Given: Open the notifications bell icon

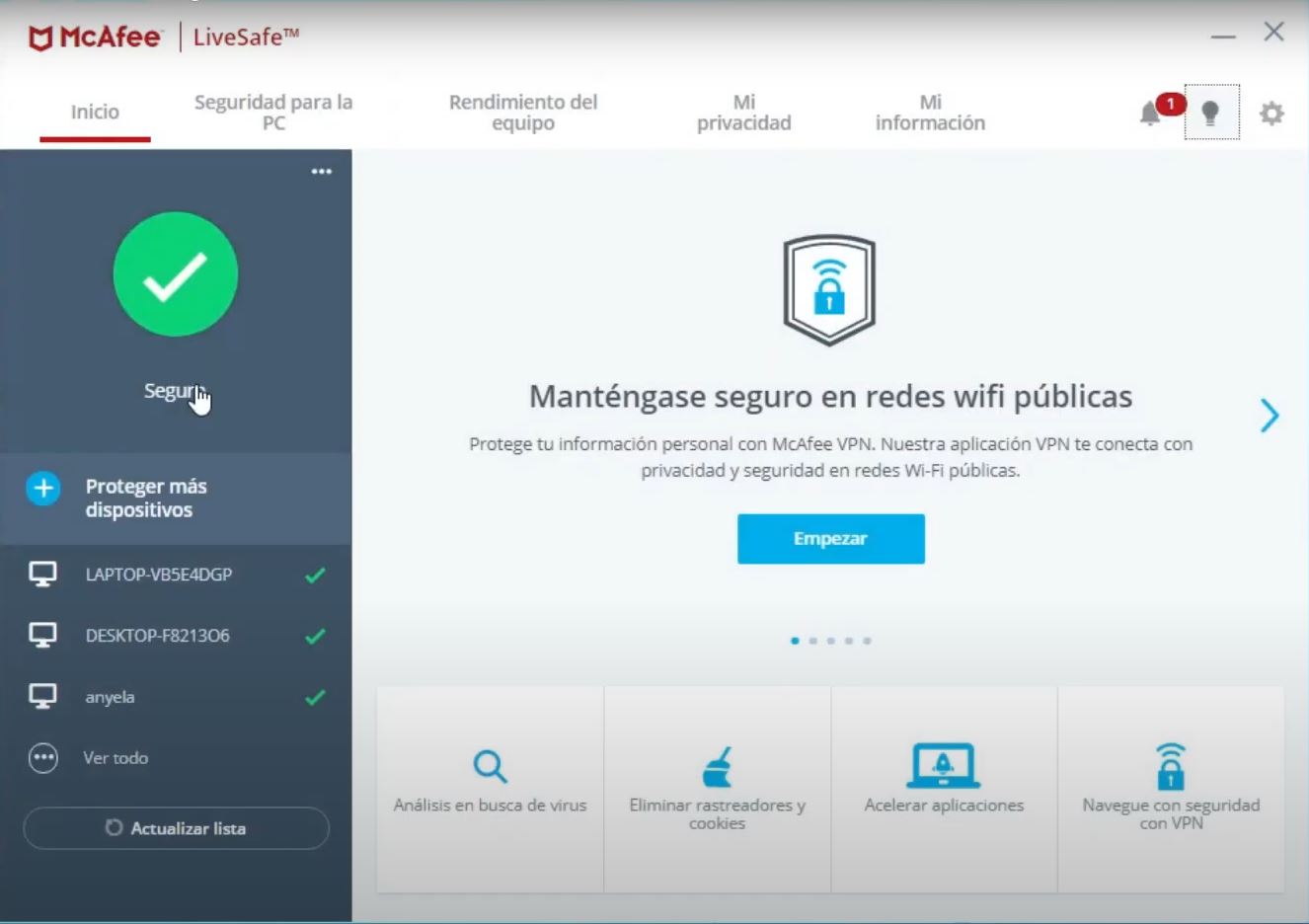Looking at the screenshot, I should click(x=1150, y=114).
